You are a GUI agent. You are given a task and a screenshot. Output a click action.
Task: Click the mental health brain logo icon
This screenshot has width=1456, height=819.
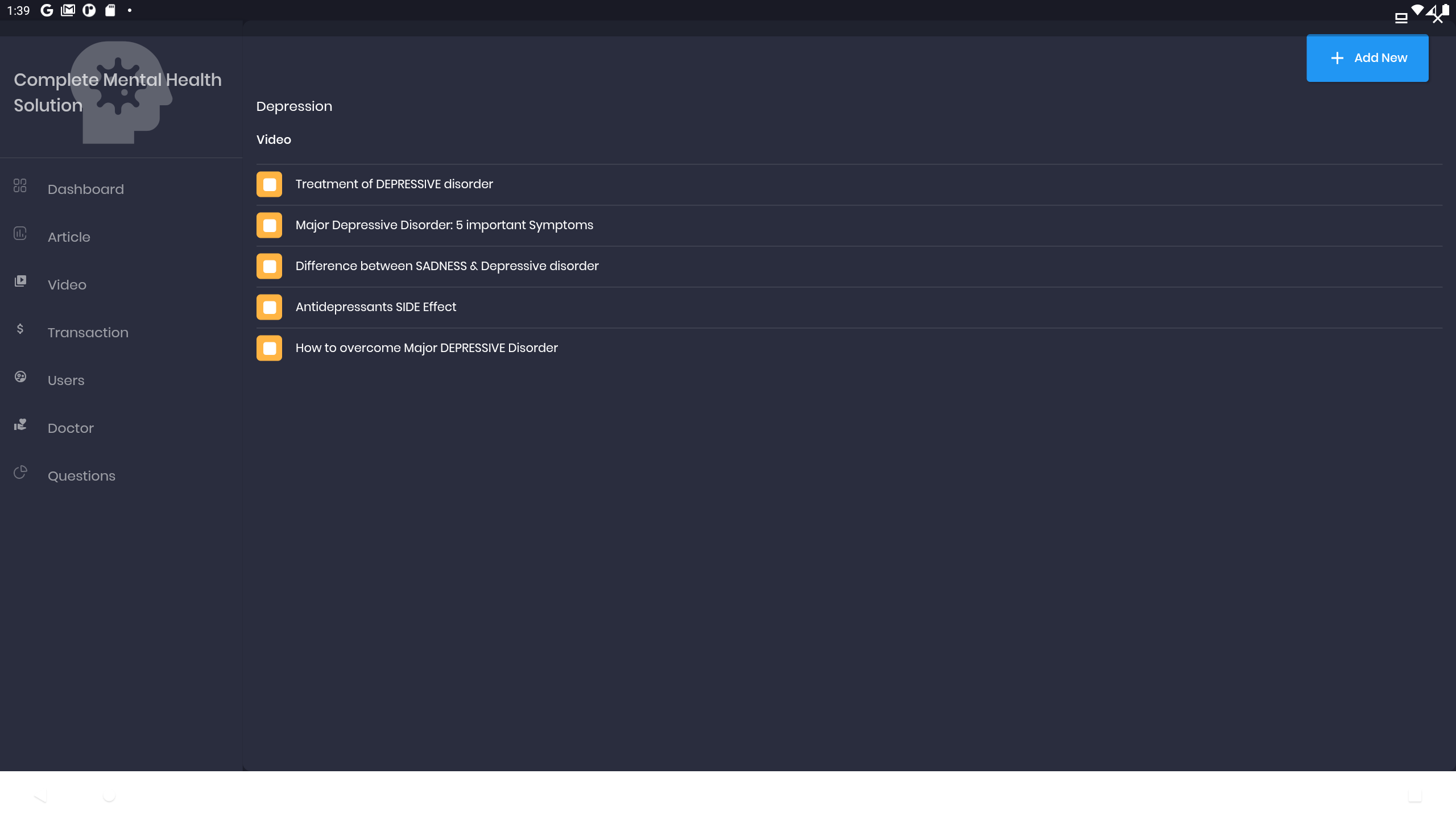[122, 92]
